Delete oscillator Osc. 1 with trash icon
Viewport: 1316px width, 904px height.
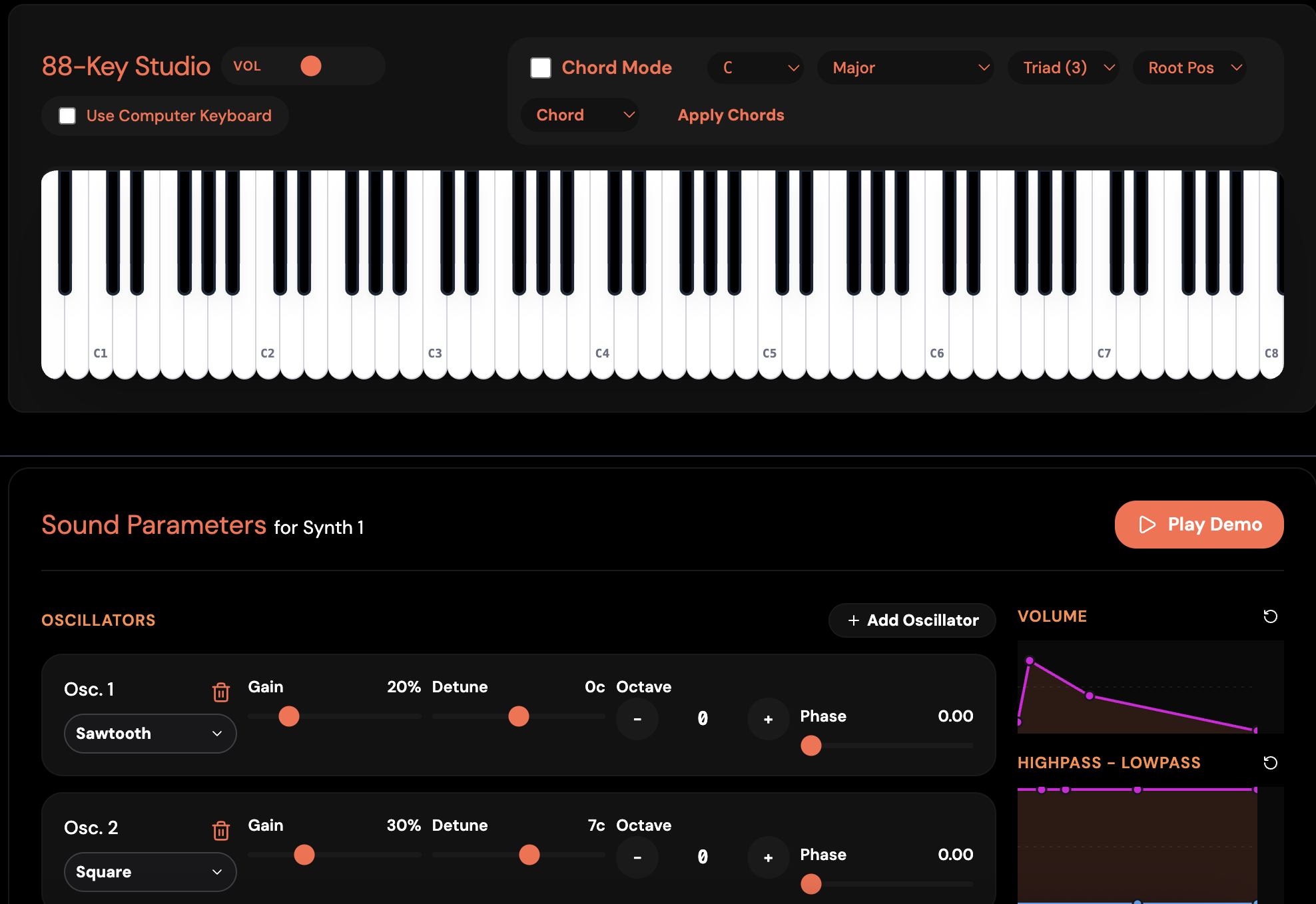point(220,692)
